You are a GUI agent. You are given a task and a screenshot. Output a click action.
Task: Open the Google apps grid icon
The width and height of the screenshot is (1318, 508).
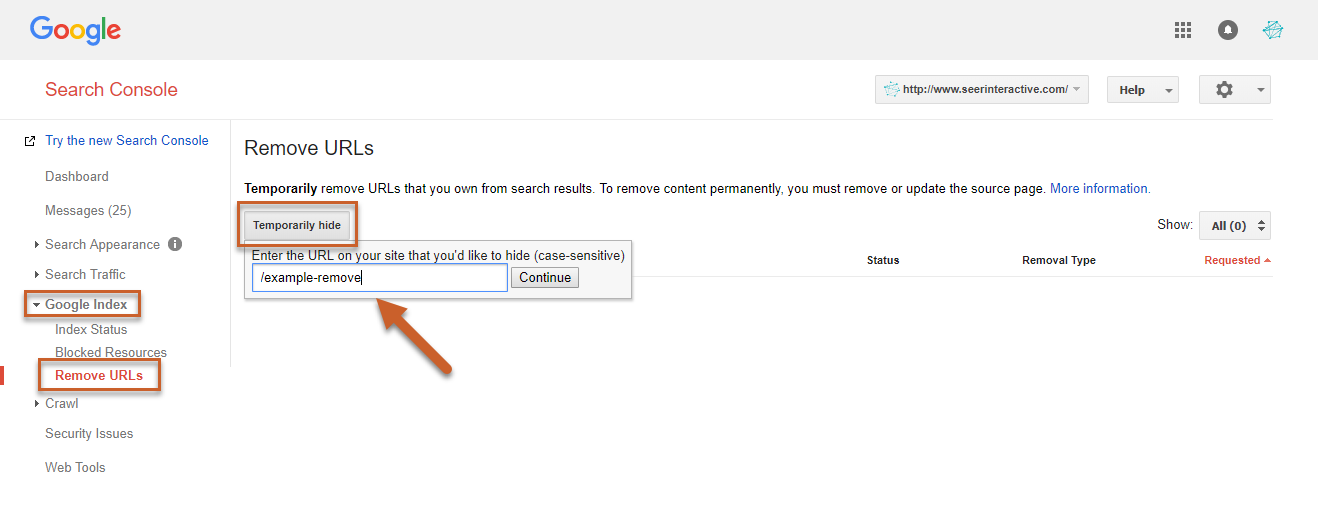1183,30
